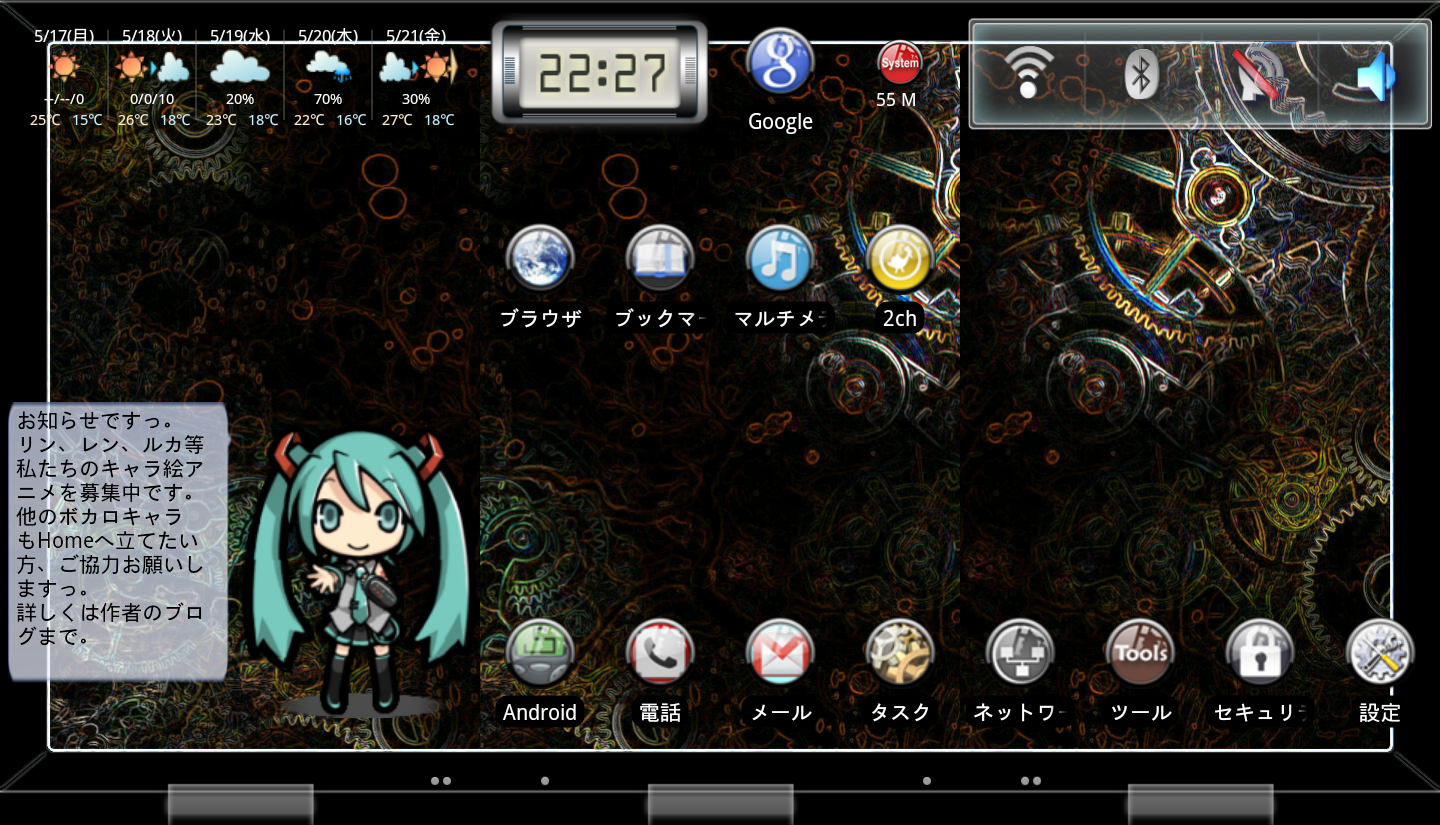Toggle the blue speaker sound setting

pyautogui.click(x=1374, y=75)
